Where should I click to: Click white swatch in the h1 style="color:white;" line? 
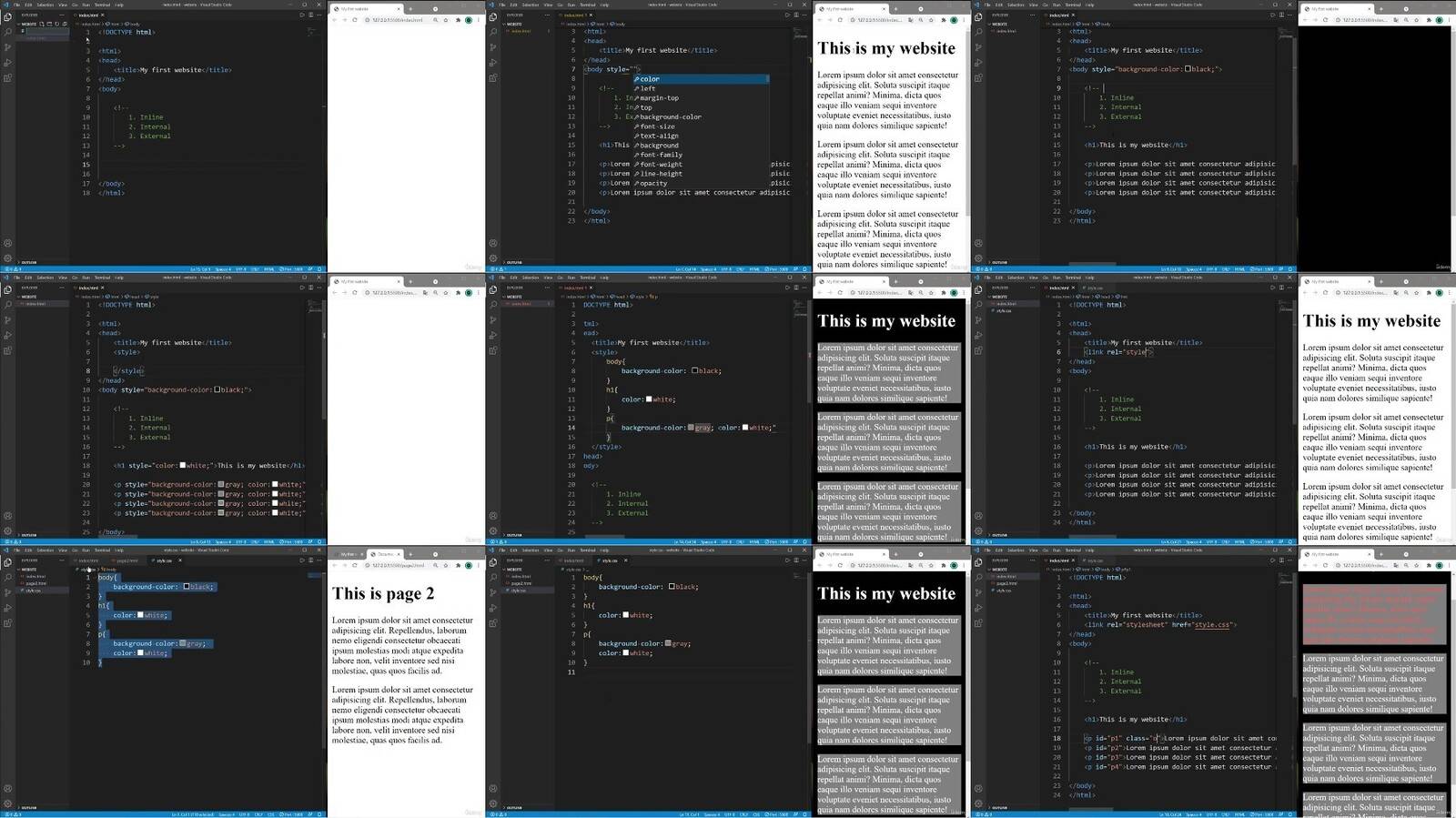pyautogui.click(x=183, y=466)
